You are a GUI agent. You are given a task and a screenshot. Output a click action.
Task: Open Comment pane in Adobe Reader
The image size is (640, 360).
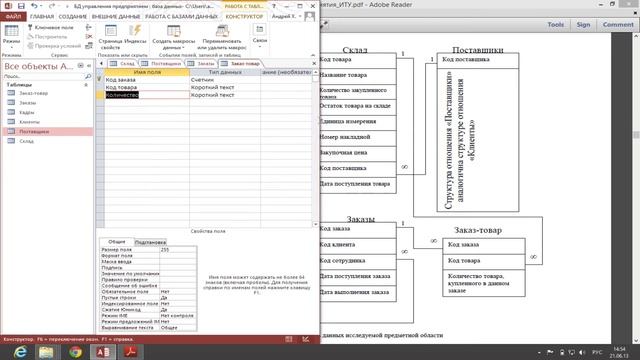coord(618,24)
